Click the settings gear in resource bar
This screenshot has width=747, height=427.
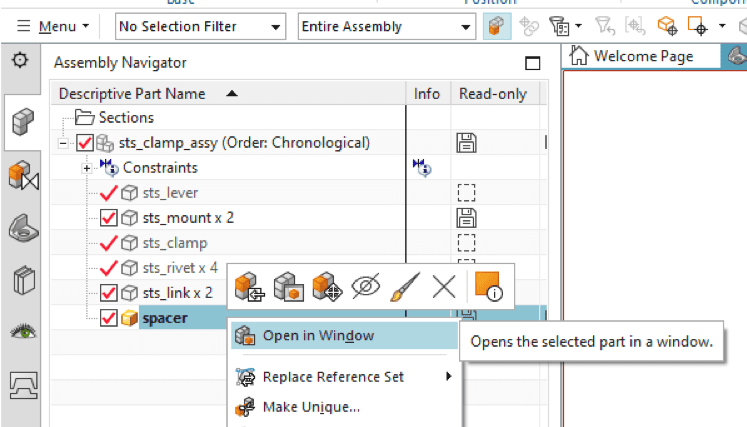pos(20,61)
